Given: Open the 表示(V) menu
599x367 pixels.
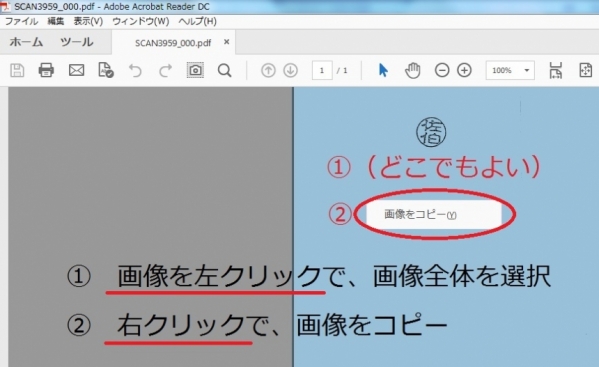Looking at the screenshot, I should tap(88, 21).
